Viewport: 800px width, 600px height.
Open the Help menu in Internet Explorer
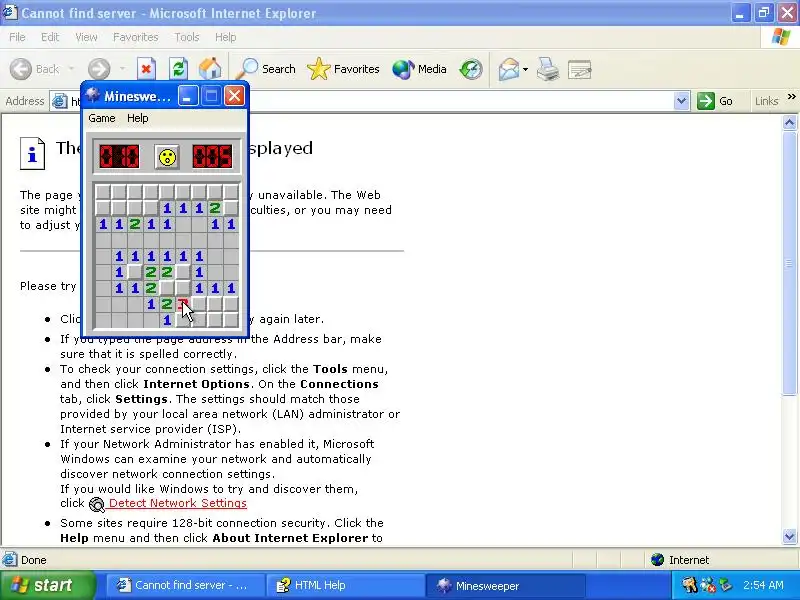225,37
